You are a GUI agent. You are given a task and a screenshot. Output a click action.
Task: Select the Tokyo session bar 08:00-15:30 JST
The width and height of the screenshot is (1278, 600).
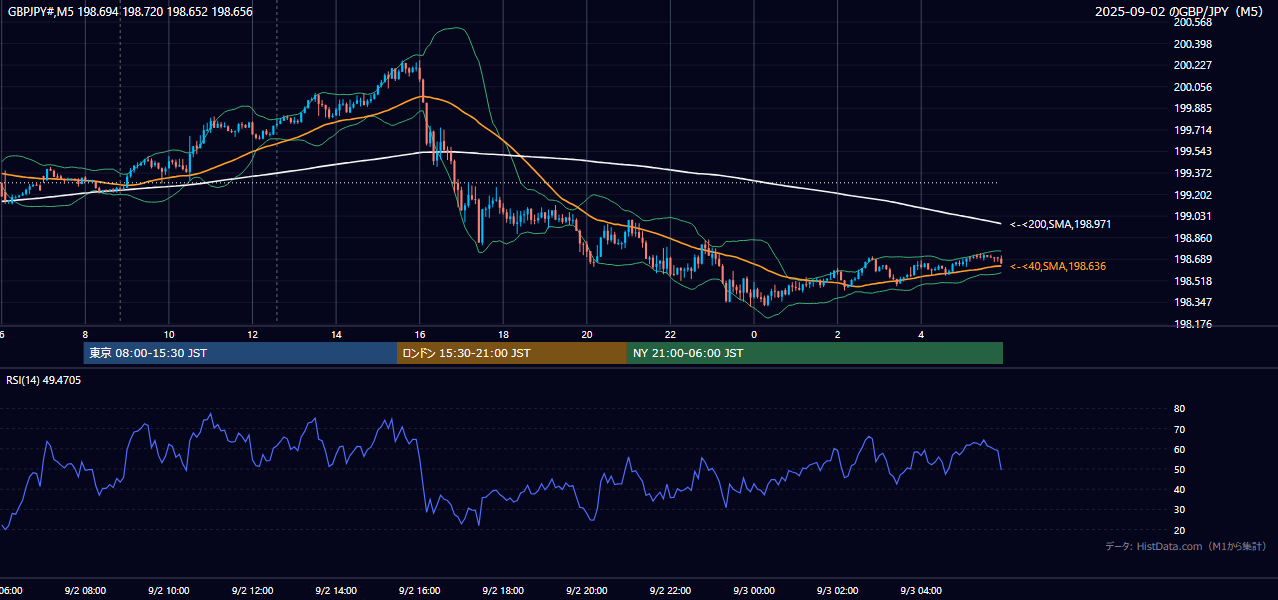coord(240,353)
